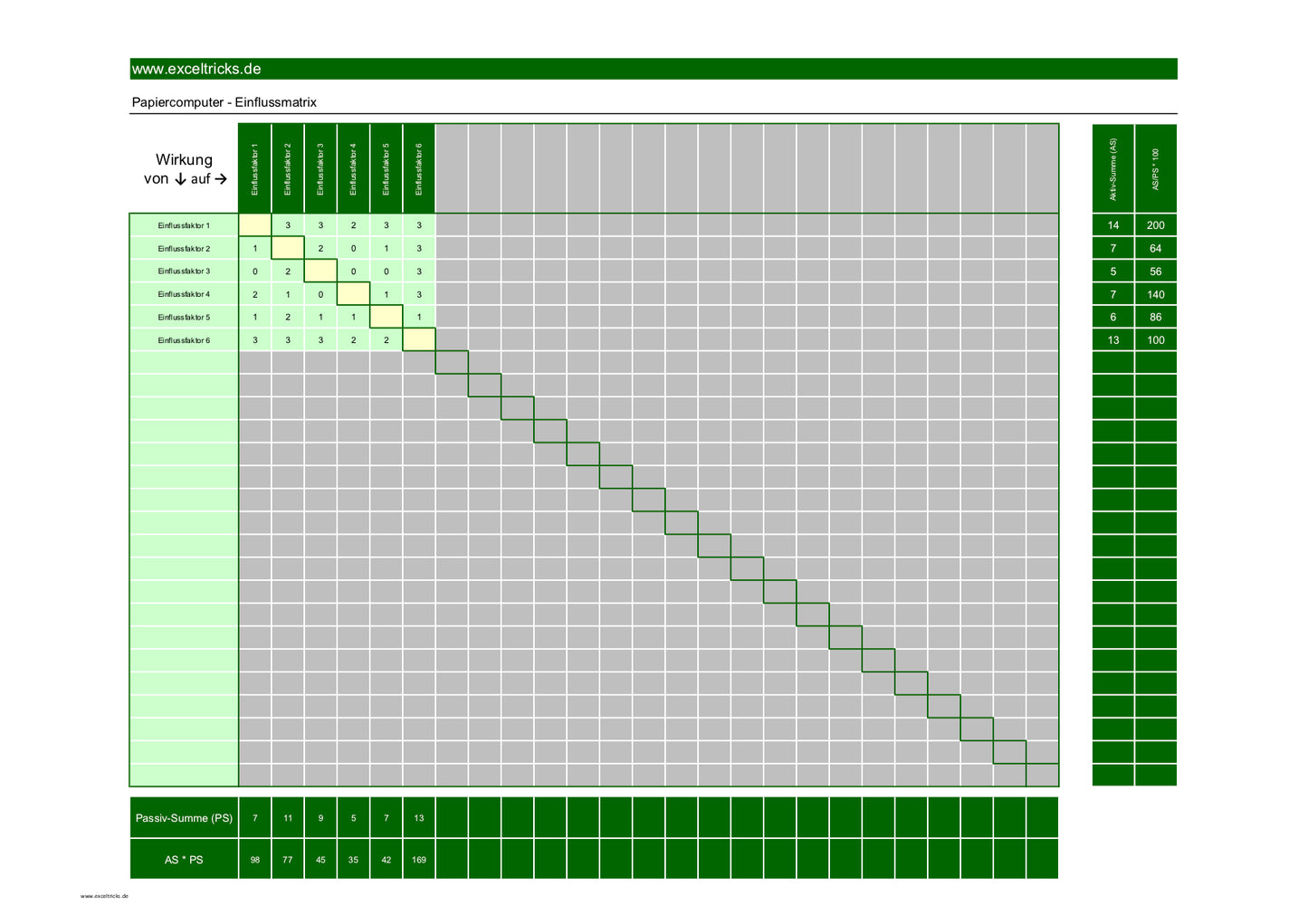This screenshot has height=924, width=1308.
Task: Select the Einflussfaktor 4 column header
Action: (x=353, y=169)
